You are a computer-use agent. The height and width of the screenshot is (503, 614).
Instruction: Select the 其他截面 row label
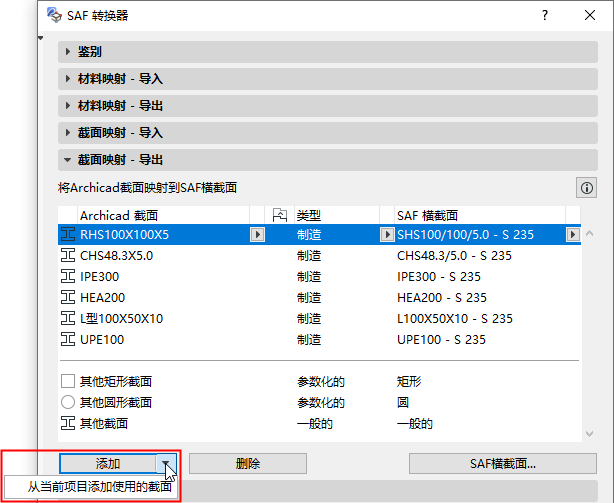tap(104, 423)
